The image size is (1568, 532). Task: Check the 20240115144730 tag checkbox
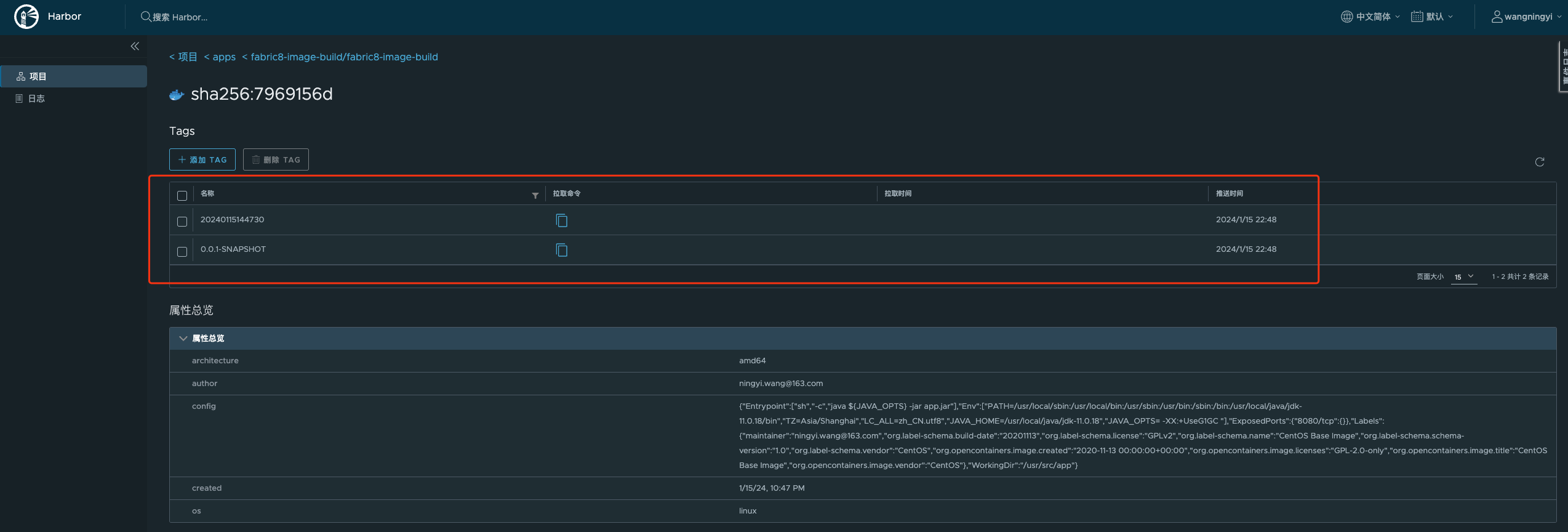tap(182, 221)
